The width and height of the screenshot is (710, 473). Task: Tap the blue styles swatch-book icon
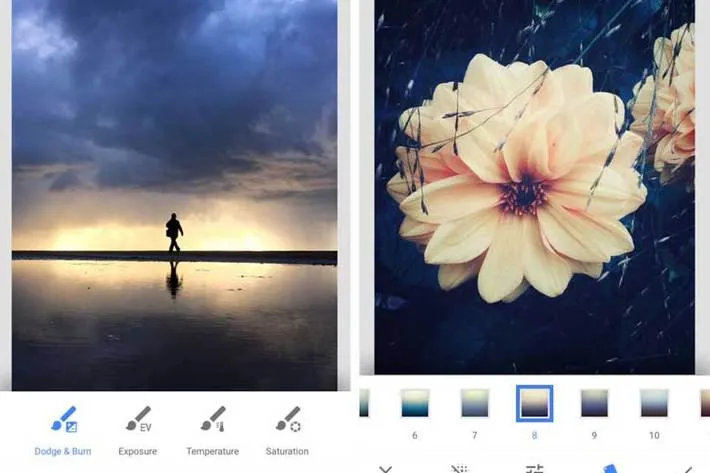tap(609, 468)
